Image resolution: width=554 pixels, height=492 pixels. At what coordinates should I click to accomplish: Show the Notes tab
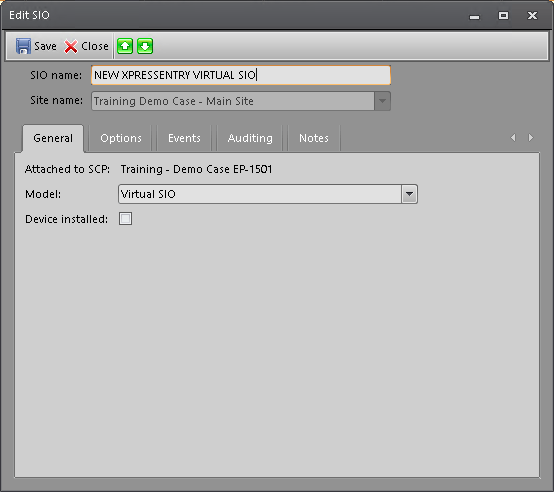point(314,138)
